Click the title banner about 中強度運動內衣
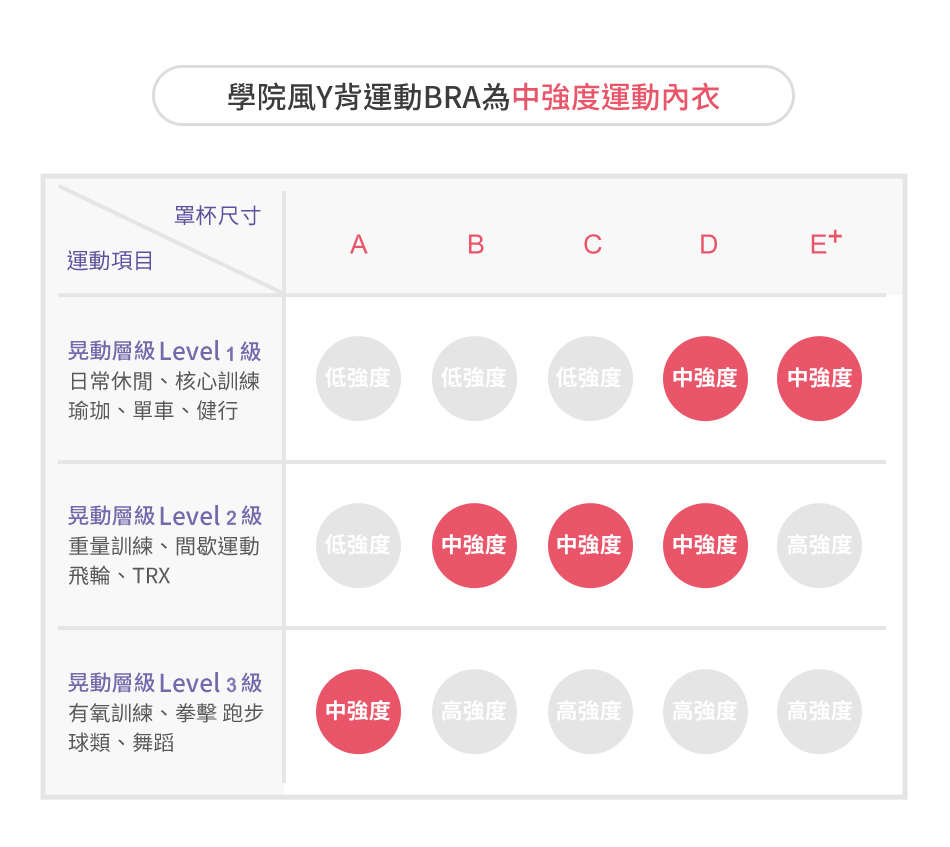Screen dimensions: 950x847 473,97
